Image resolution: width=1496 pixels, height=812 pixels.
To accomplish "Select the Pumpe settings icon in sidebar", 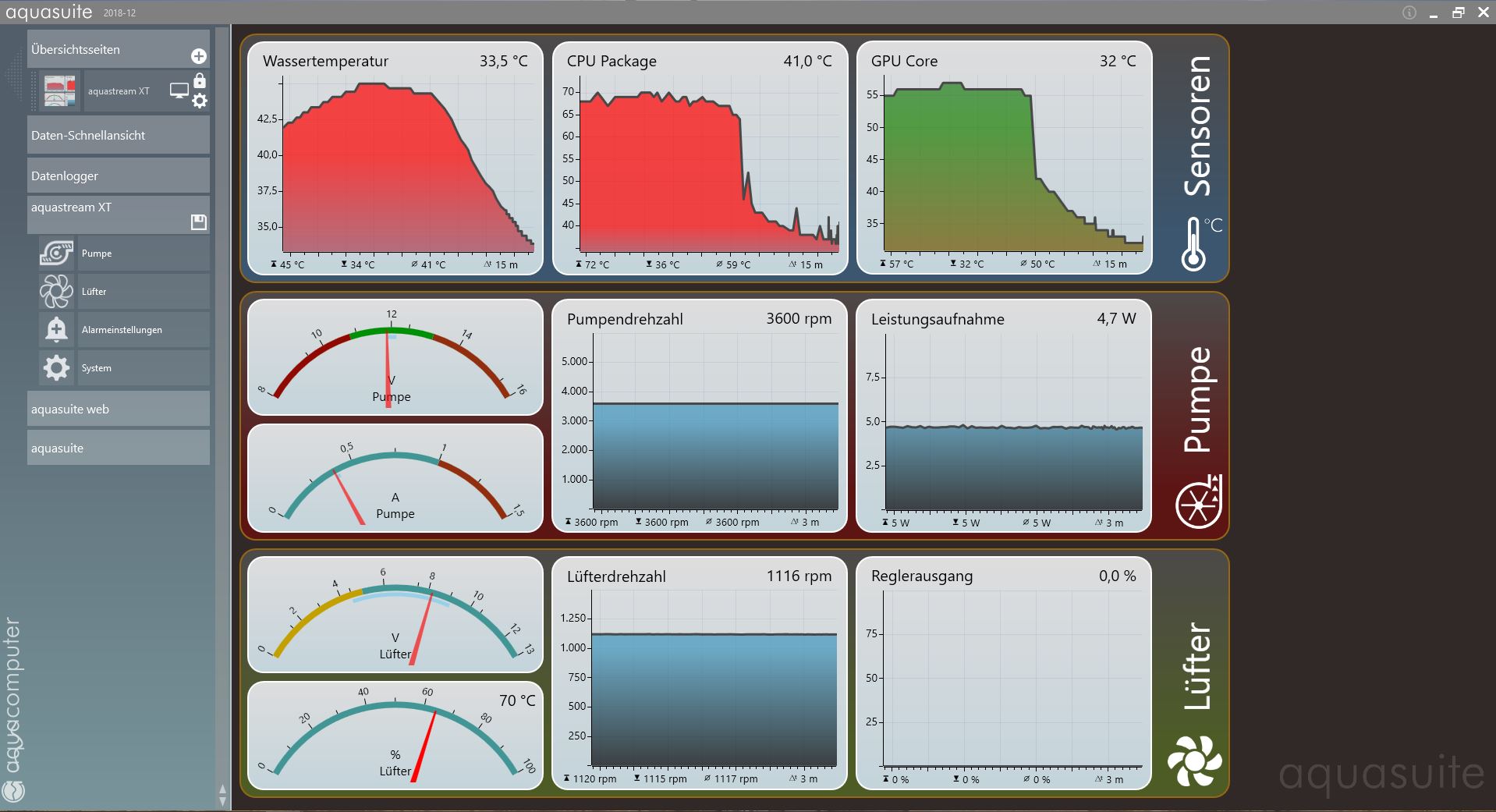I will pyautogui.click(x=55, y=253).
